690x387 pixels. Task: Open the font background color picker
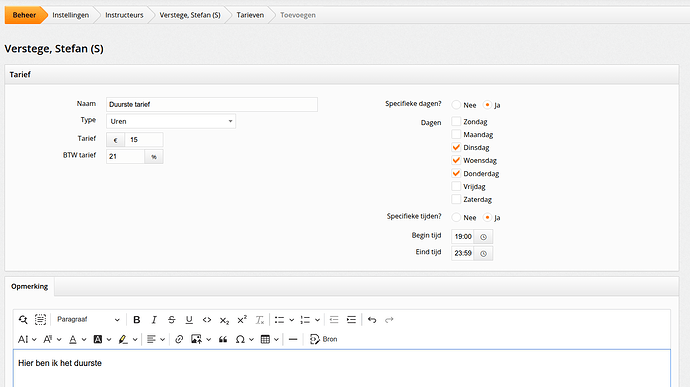(x=102, y=339)
